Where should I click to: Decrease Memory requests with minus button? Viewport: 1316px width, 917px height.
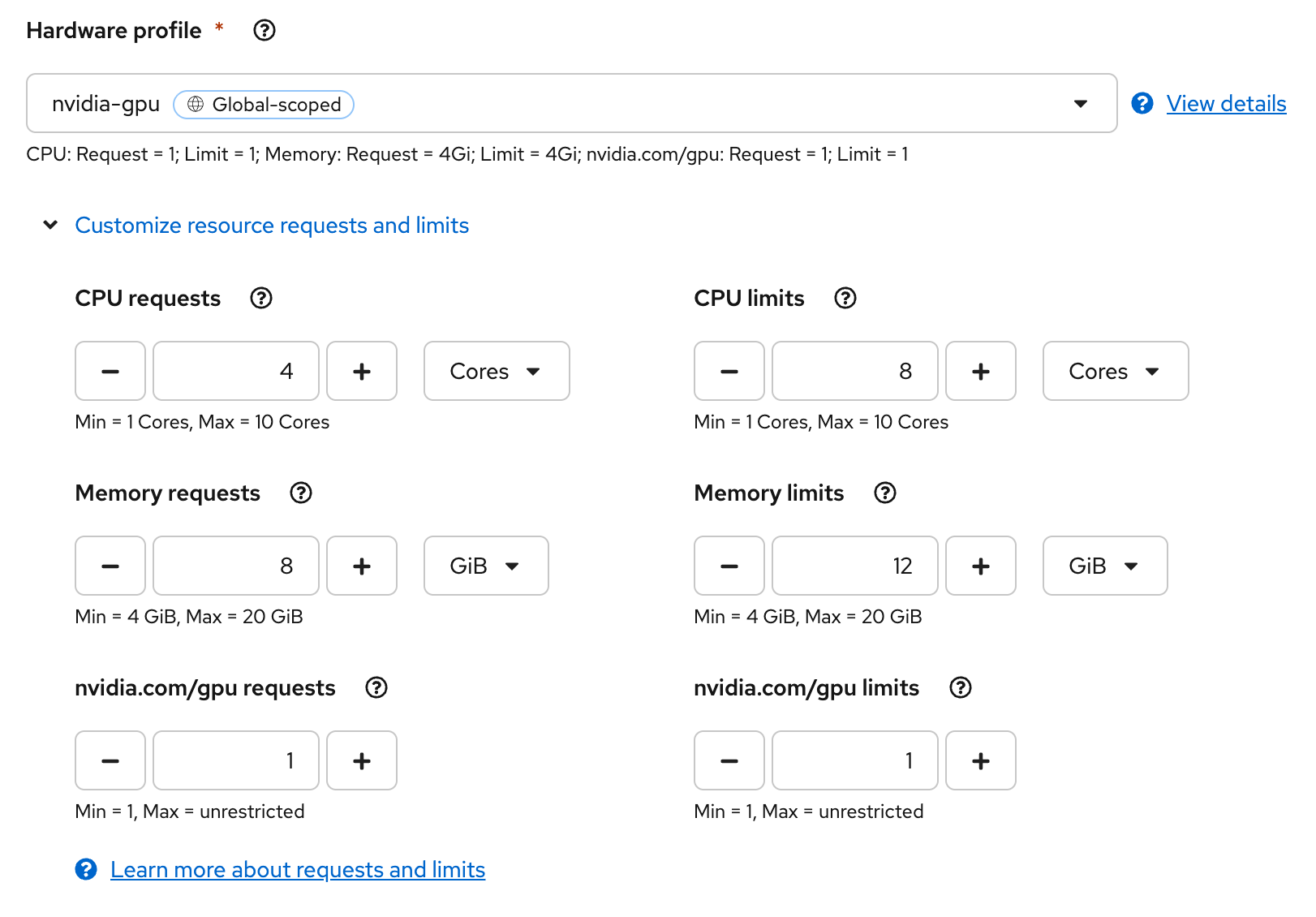[x=110, y=566]
